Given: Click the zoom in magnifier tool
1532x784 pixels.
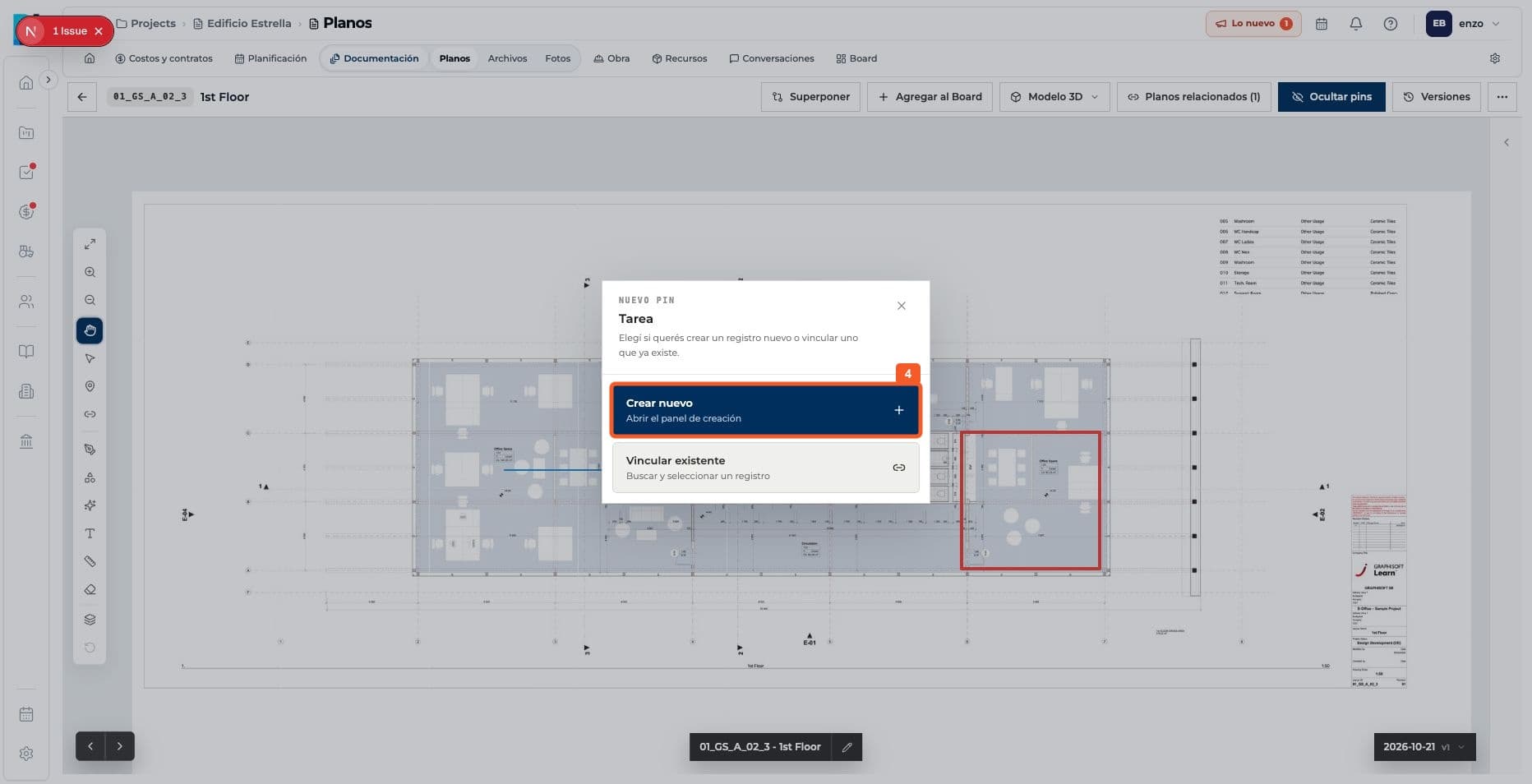Looking at the screenshot, I should pyautogui.click(x=90, y=272).
